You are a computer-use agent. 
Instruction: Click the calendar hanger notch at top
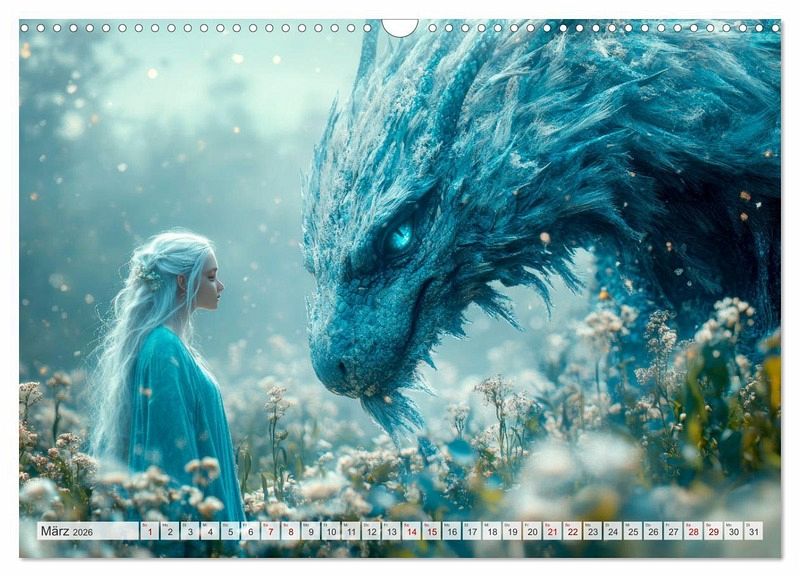400,27
